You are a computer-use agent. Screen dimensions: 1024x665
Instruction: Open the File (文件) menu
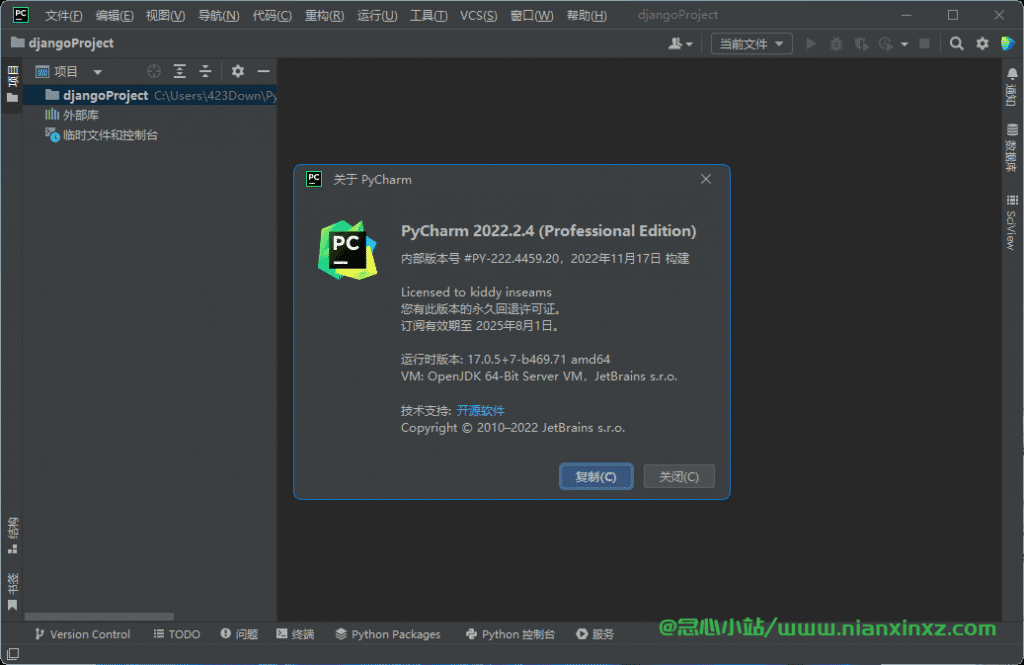(63, 15)
